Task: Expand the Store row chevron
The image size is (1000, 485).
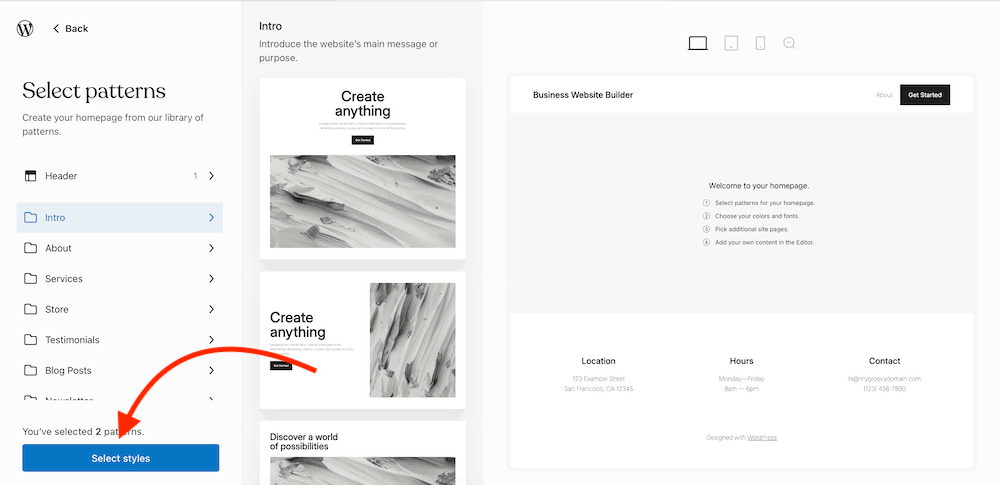Action: [x=212, y=310]
